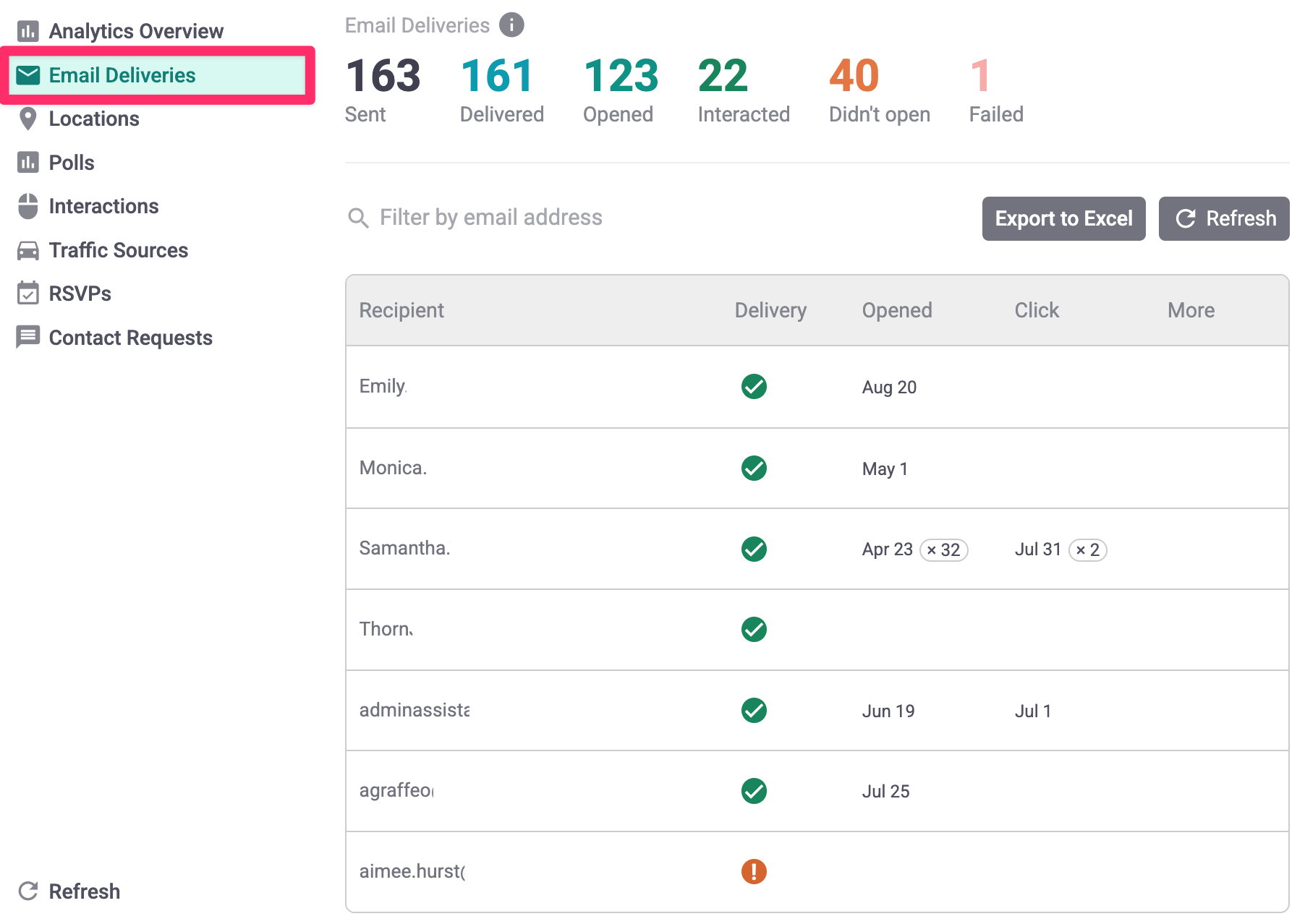Select the Recipient column header
Image resolution: width=1305 pixels, height=924 pixels.
[x=401, y=310]
